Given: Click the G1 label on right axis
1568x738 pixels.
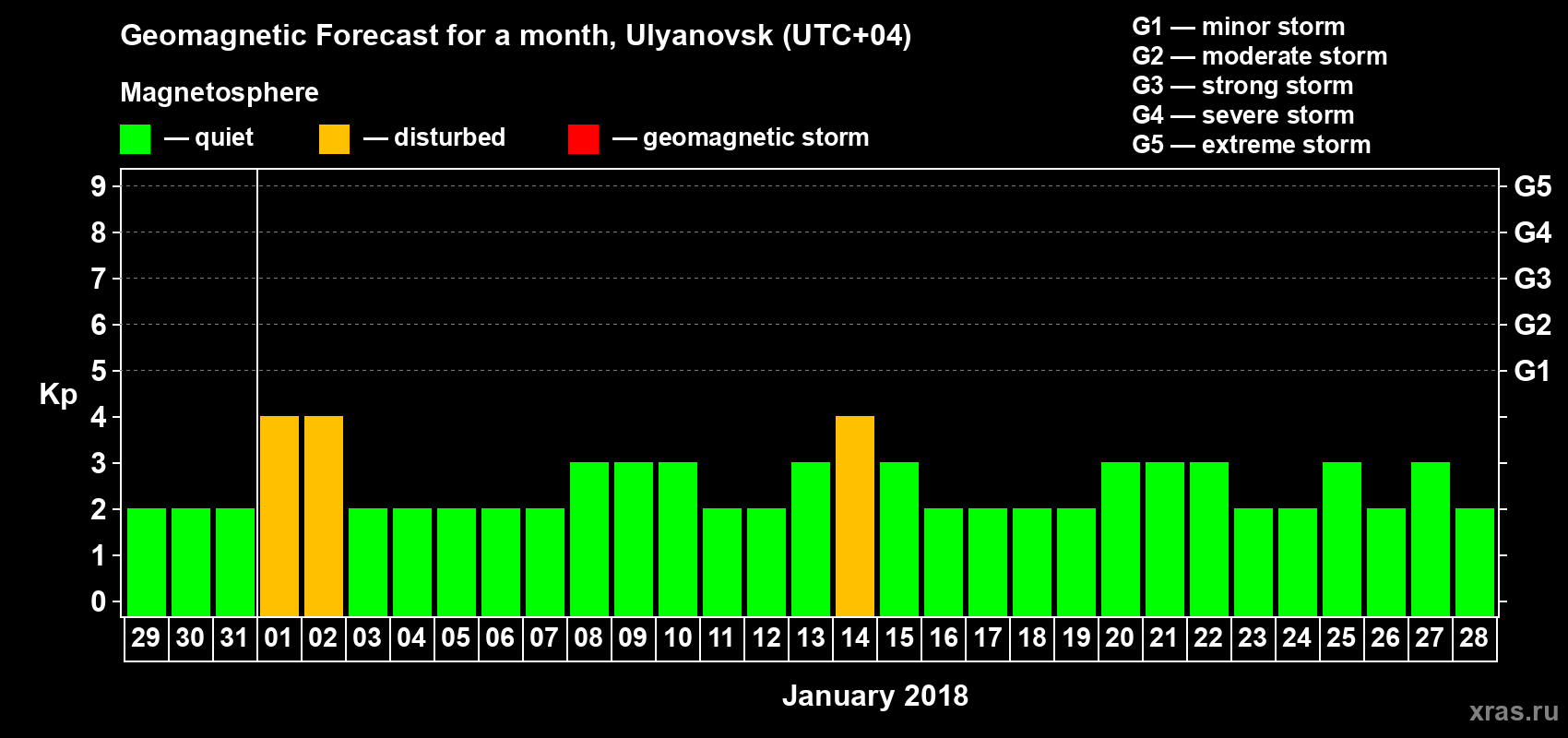Looking at the screenshot, I should [1533, 371].
